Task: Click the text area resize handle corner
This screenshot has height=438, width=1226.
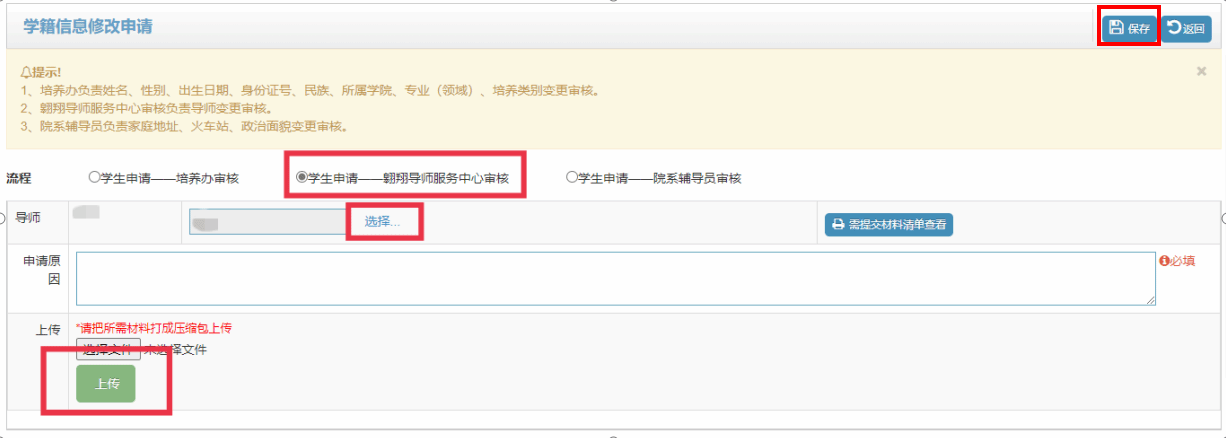Action: click(x=1151, y=299)
